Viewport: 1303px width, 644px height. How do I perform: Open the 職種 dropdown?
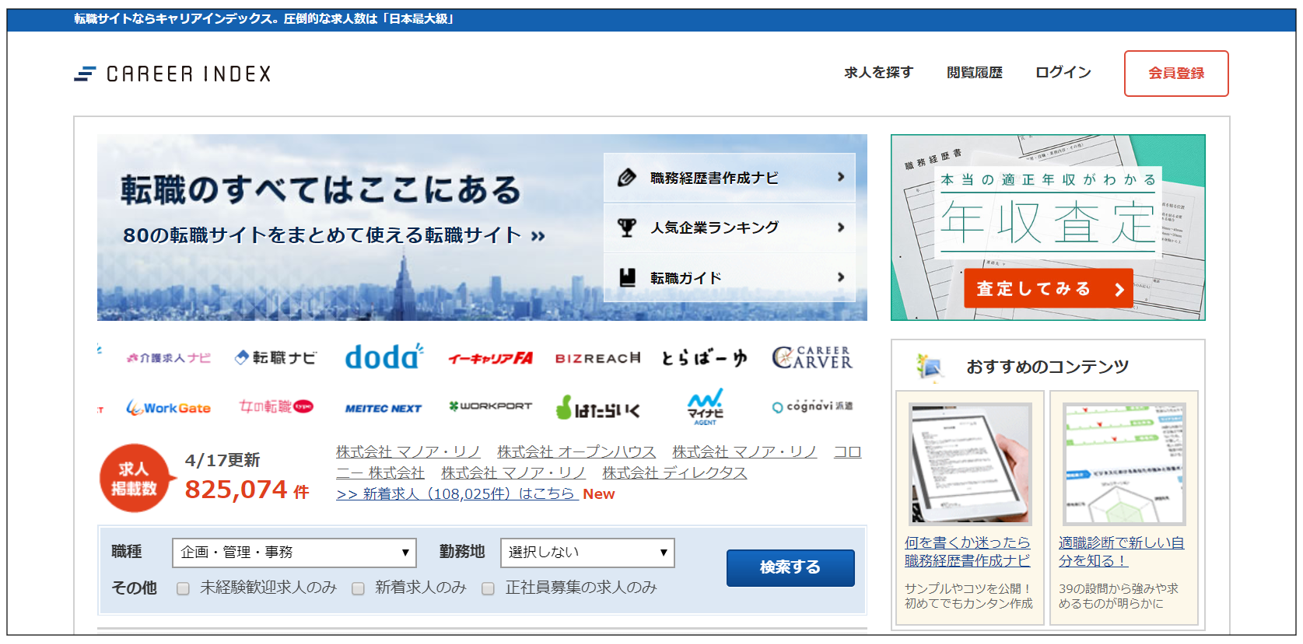pos(294,552)
